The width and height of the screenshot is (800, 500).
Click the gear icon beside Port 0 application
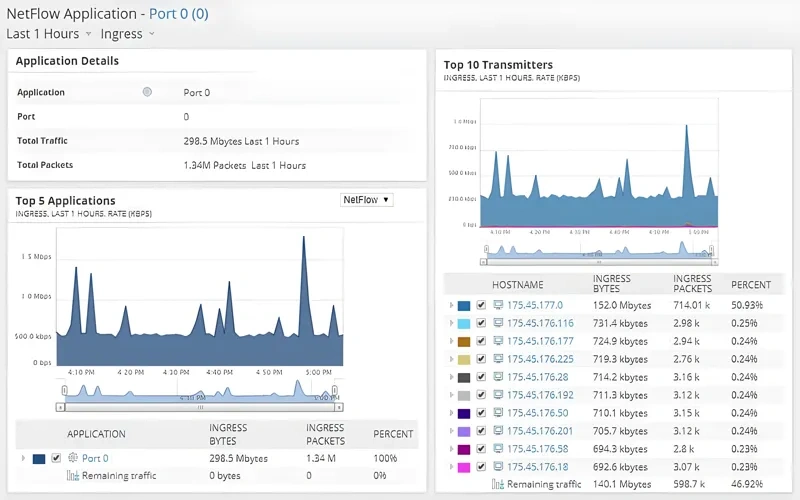pyautogui.click(x=72, y=458)
